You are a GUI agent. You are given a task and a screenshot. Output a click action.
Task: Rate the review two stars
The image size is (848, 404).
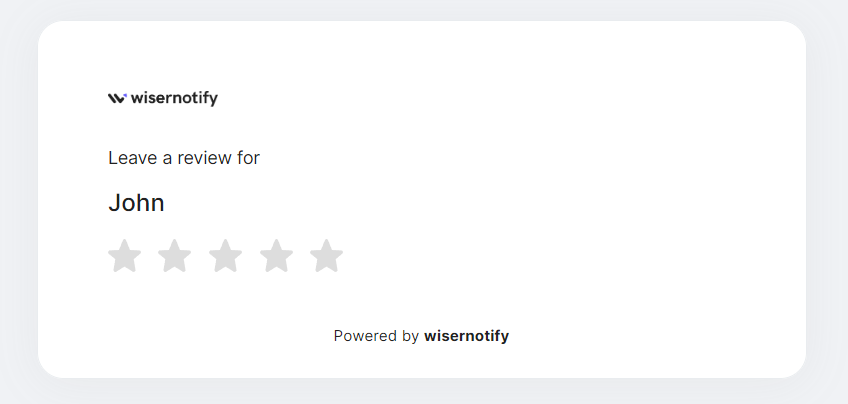[175, 256]
